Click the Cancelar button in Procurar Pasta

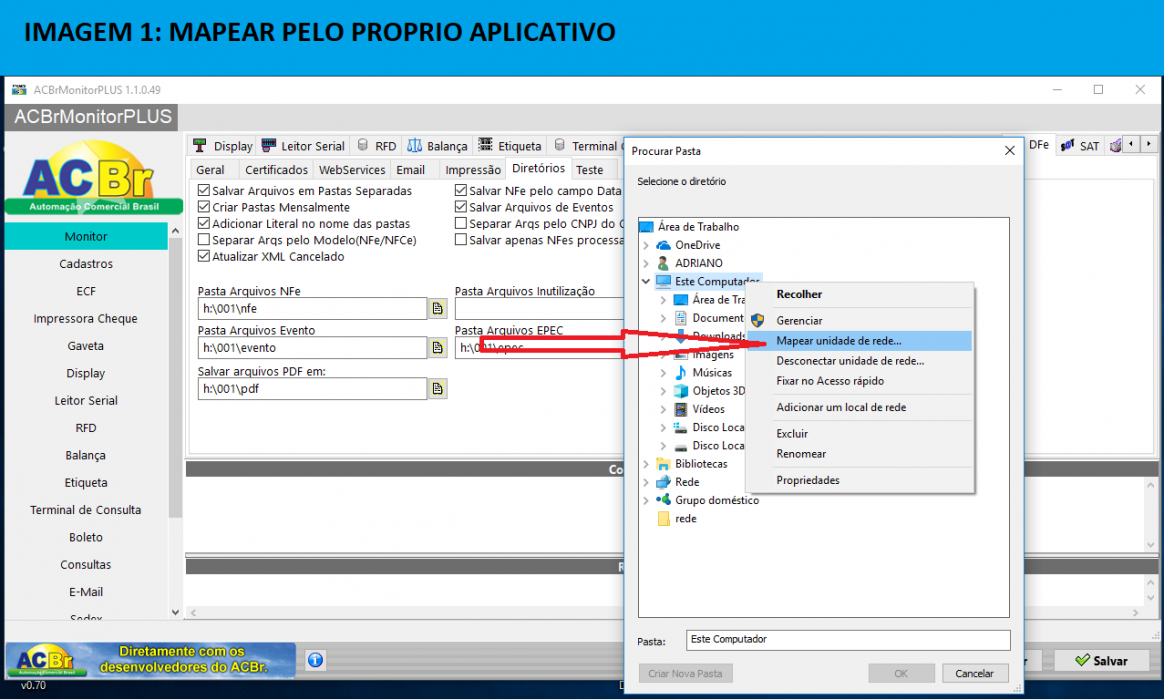(974, 673)
